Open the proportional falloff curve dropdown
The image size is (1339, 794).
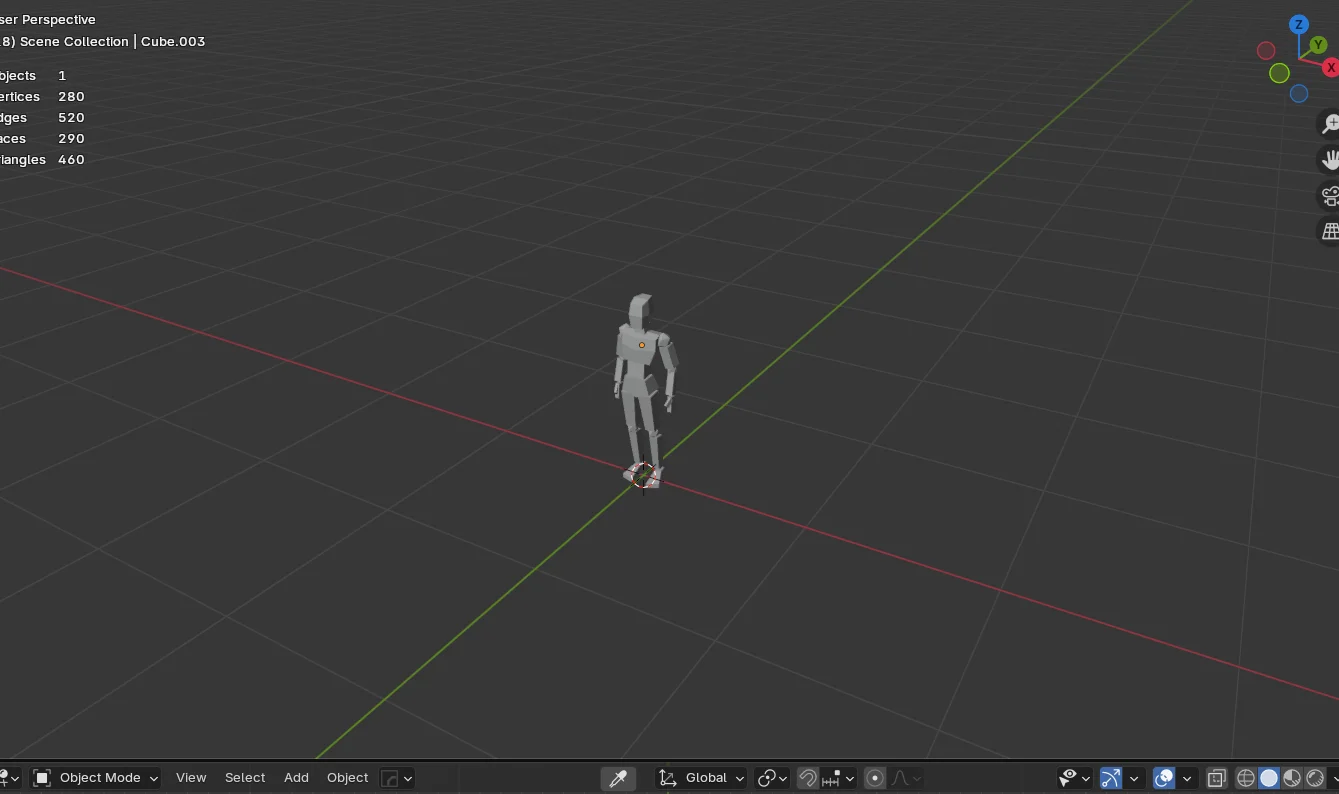(x=906, y=778)
